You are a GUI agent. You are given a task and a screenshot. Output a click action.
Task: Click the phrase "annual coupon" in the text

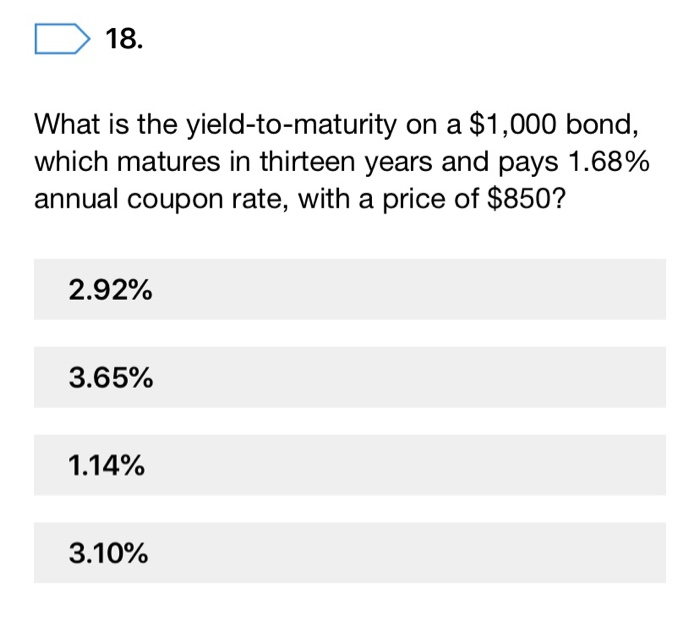click(127, 197)
